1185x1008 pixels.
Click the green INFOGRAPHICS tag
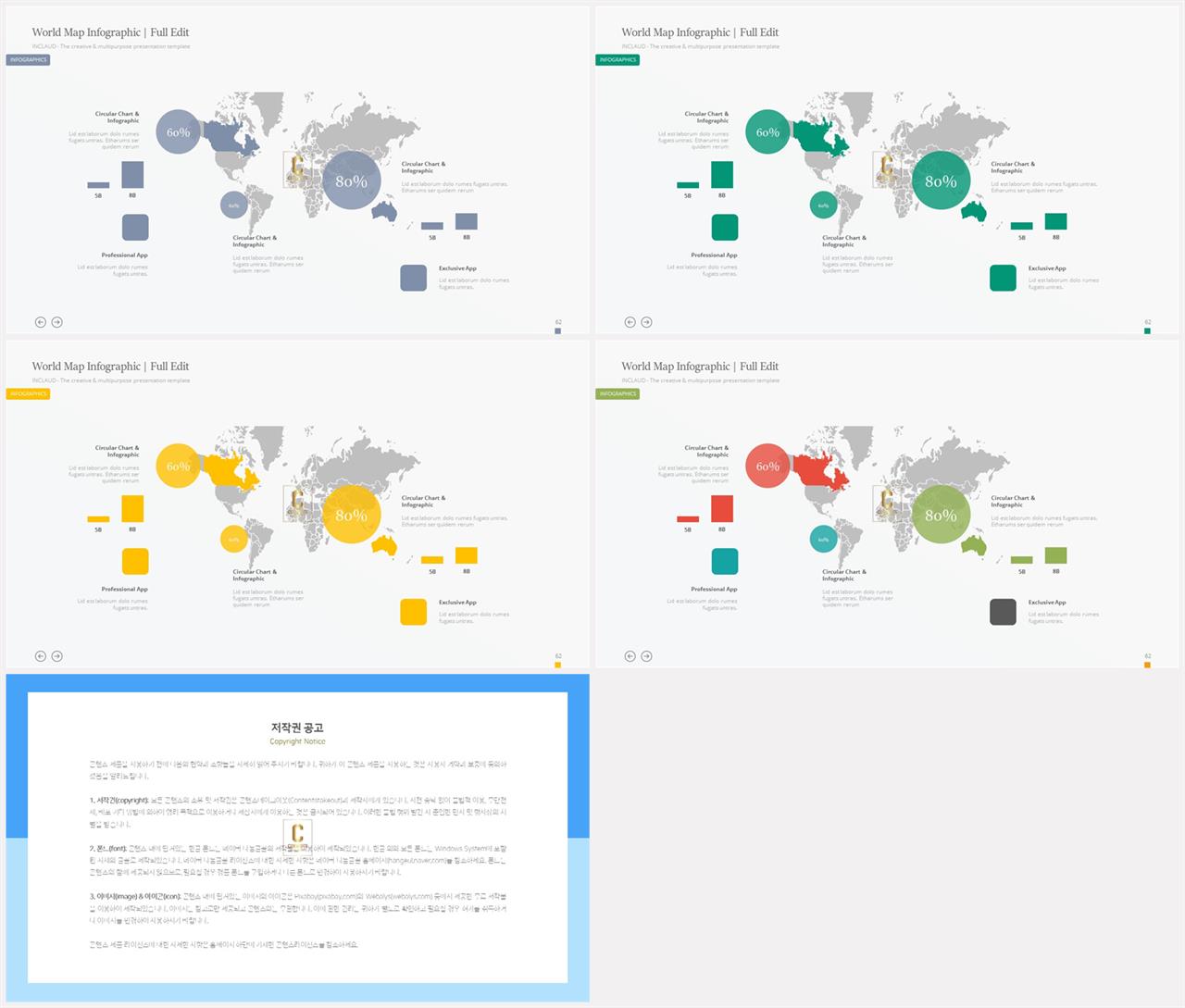(x=617, y=59)
